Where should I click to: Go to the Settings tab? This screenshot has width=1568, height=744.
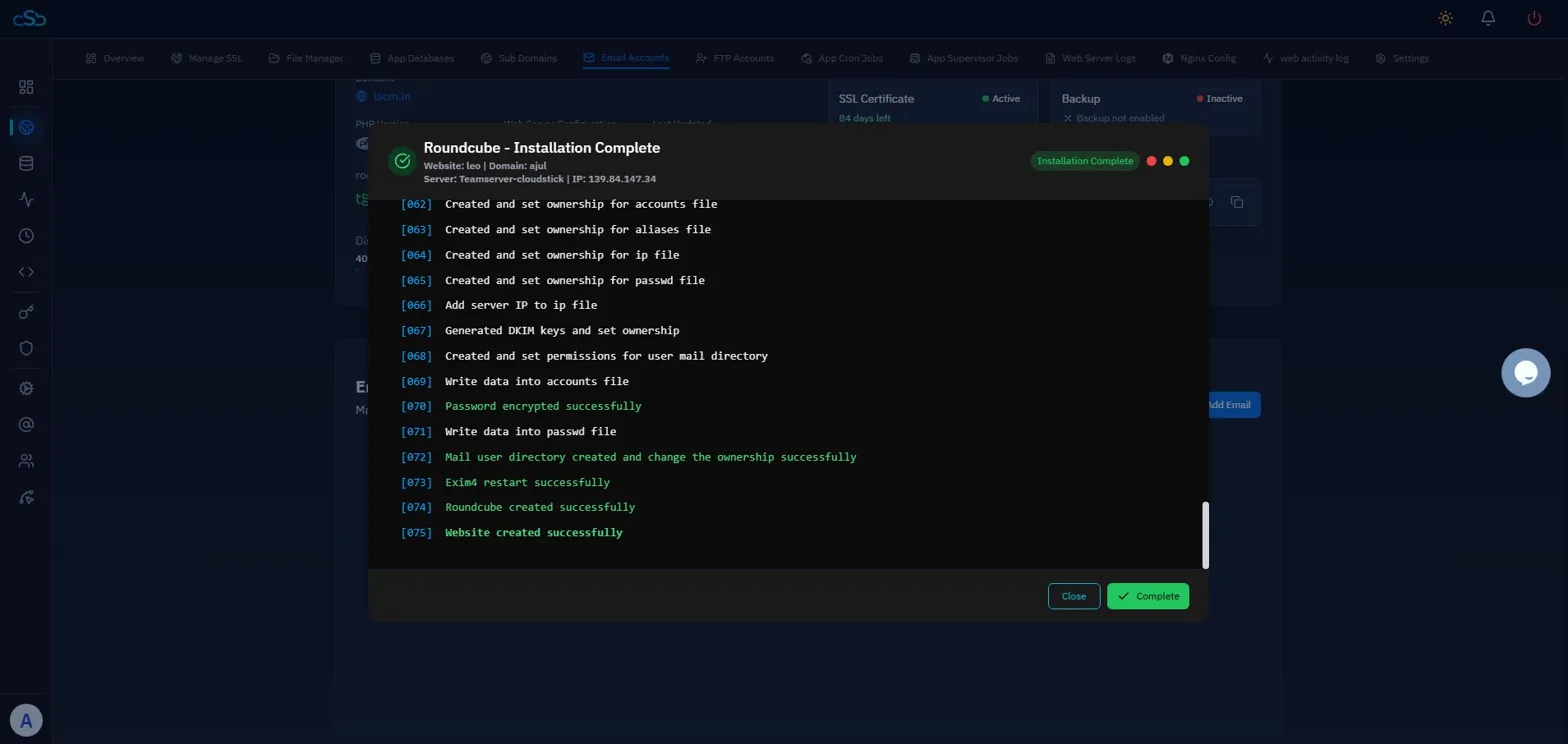coord(1402,58)
